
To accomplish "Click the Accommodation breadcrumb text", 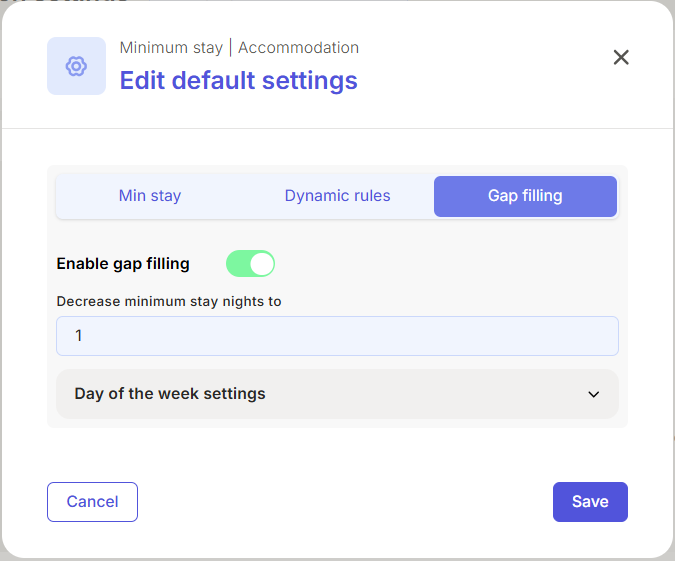I will [x=298, y=47].
